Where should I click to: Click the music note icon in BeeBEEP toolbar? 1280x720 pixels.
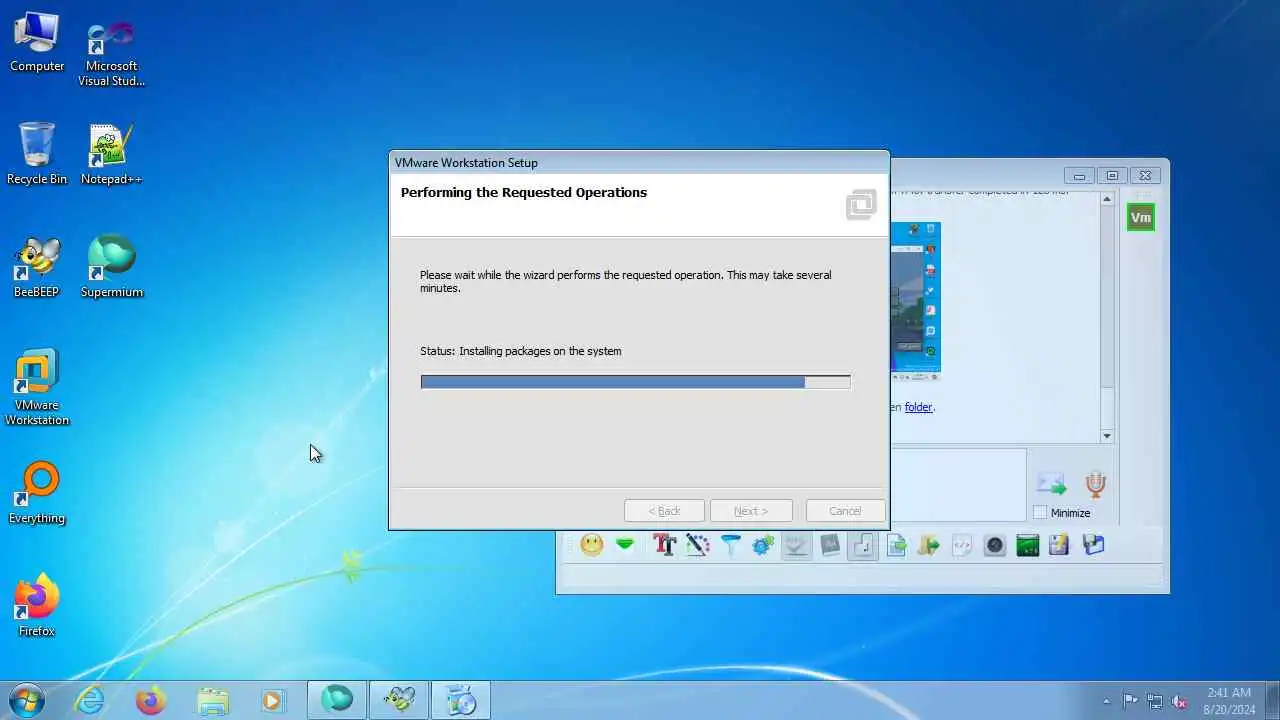[x=863, y=545]
